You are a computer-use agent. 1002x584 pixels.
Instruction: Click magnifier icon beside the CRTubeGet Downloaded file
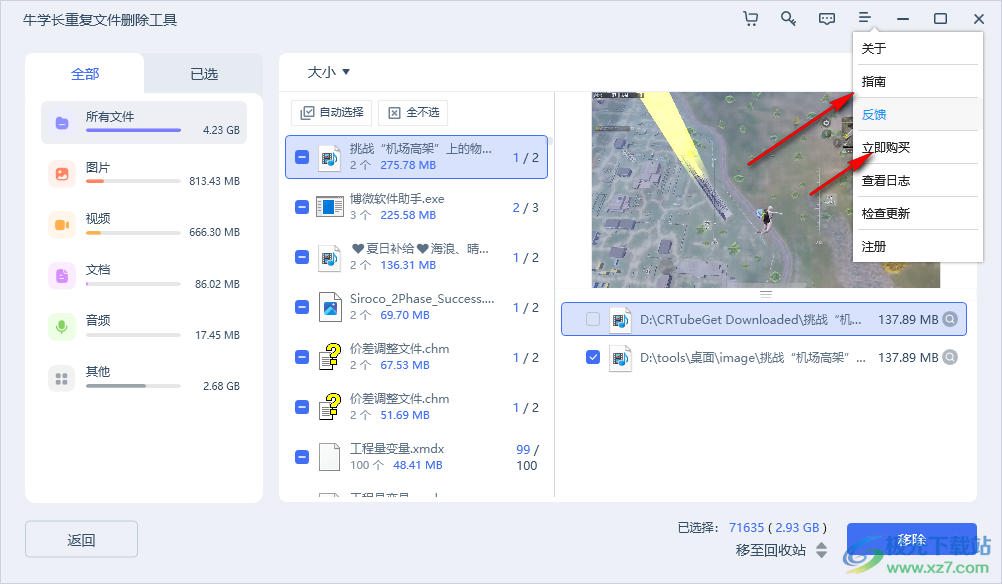click(x=950, y=320)
